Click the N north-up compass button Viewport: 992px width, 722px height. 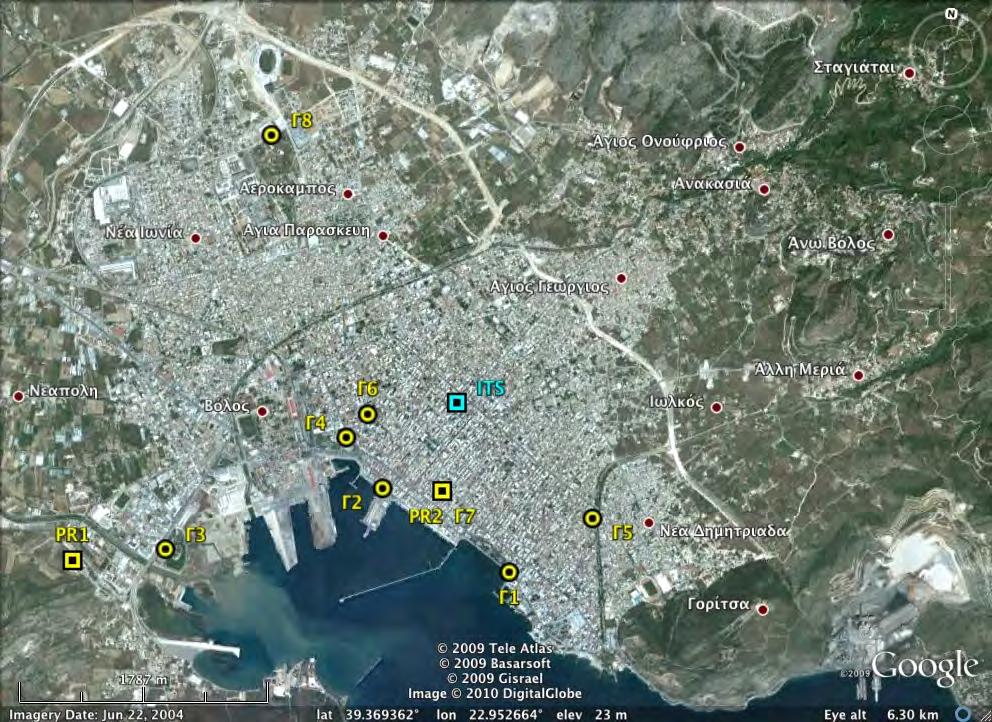tap(950, 13)
